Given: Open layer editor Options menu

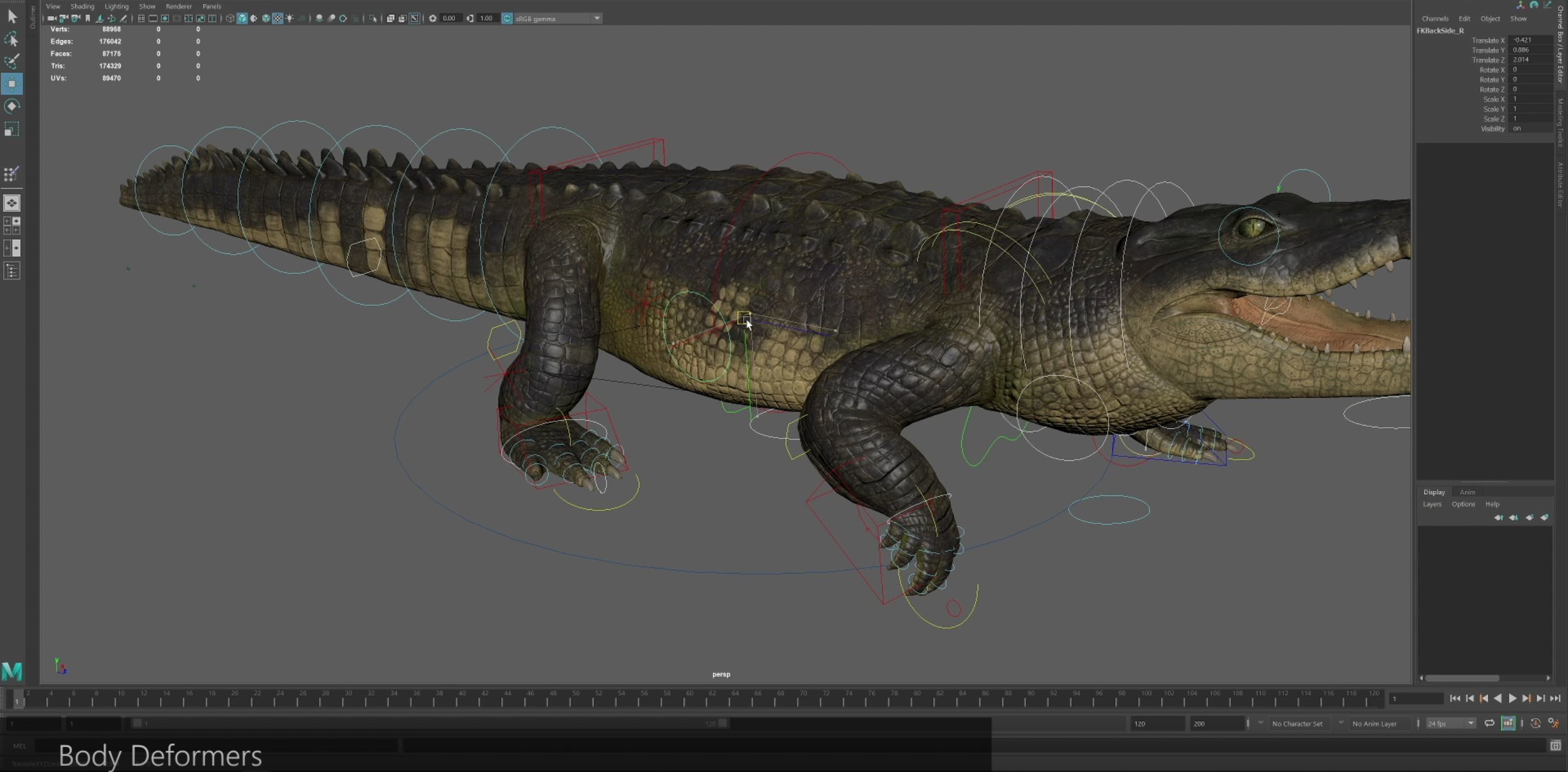Looking at the screenshot, I should click(1462, 504).
